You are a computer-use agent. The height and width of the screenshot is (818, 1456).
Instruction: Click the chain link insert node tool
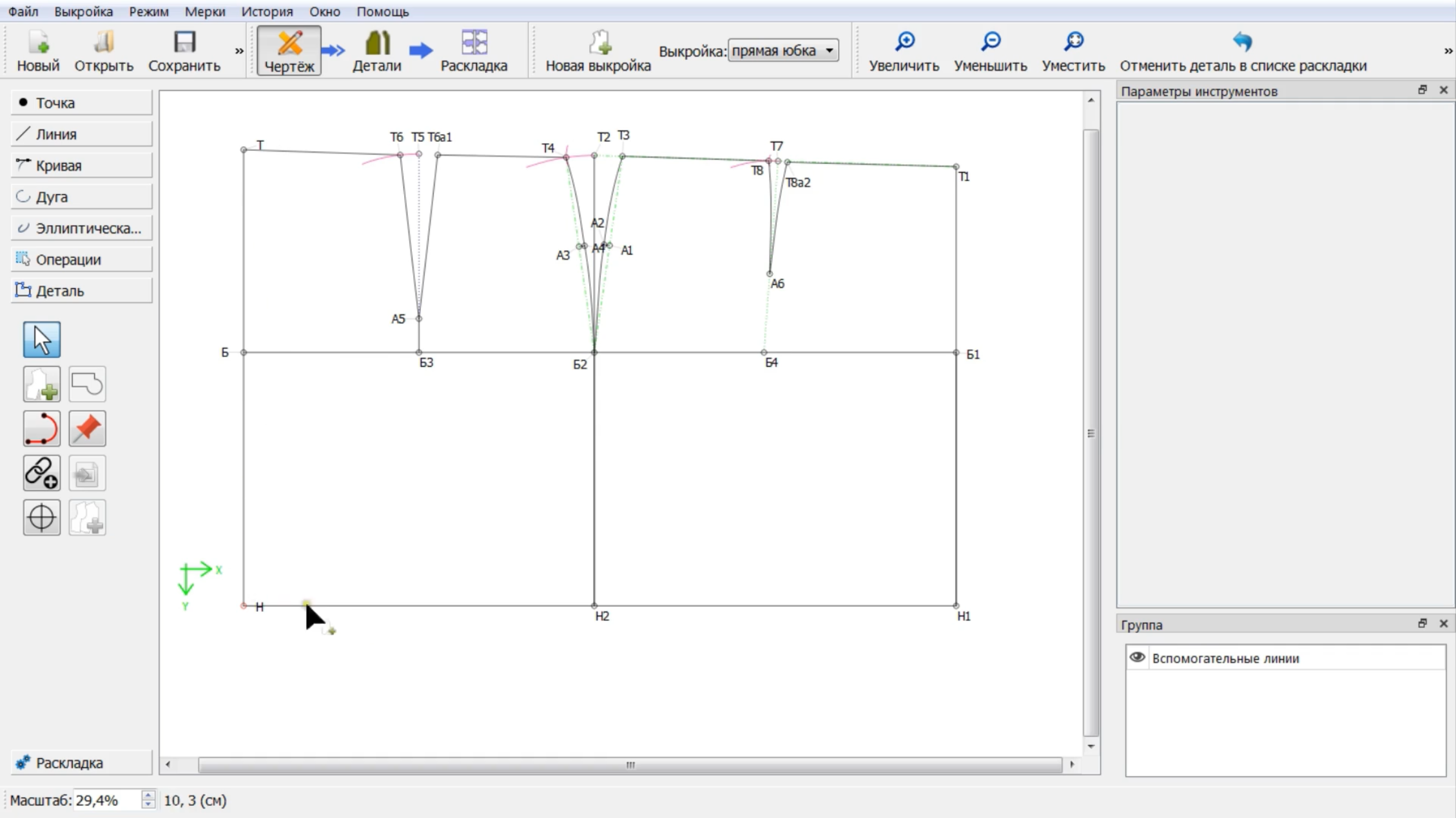point(42,473)
